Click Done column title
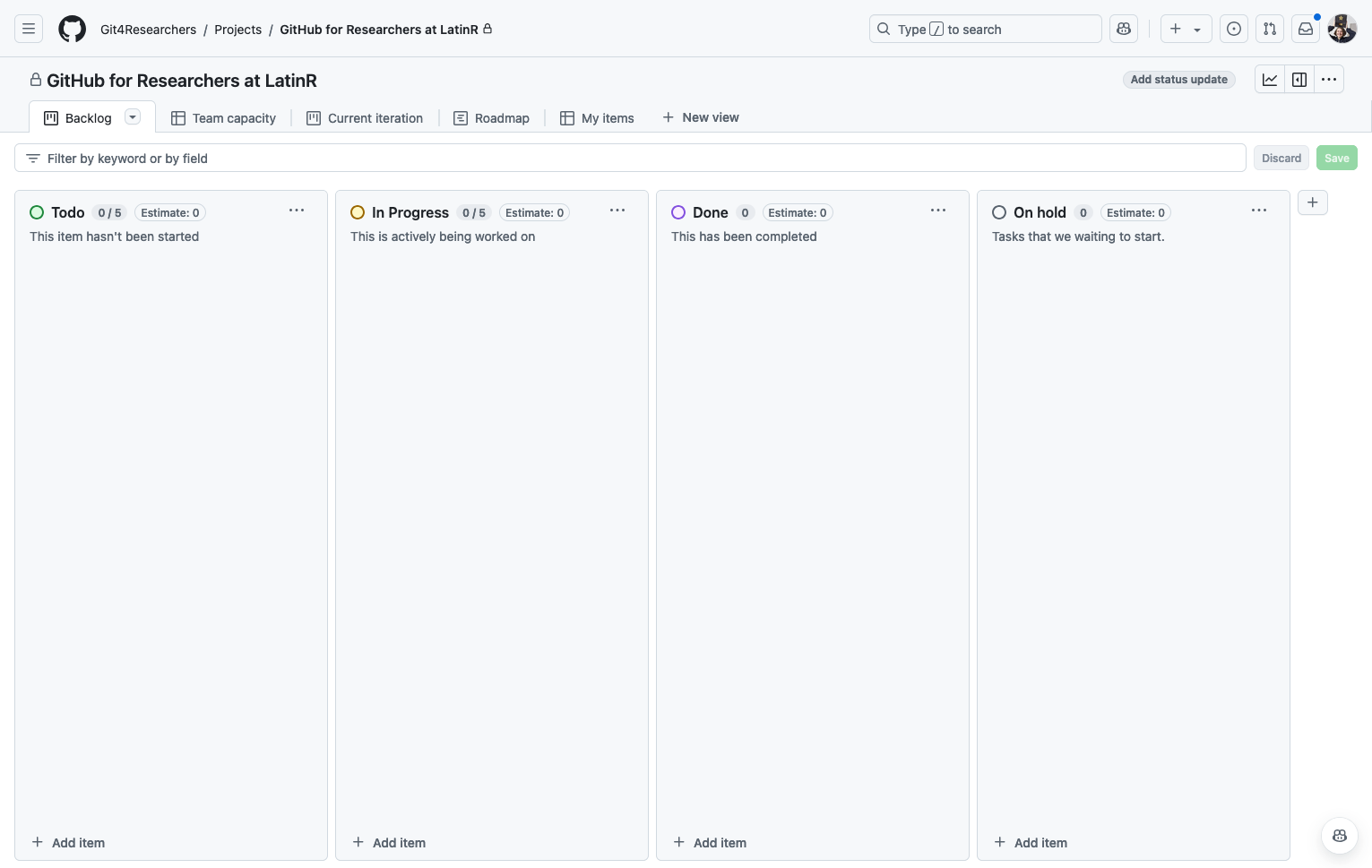1372x868 pixels. click(x=711, y=212)
